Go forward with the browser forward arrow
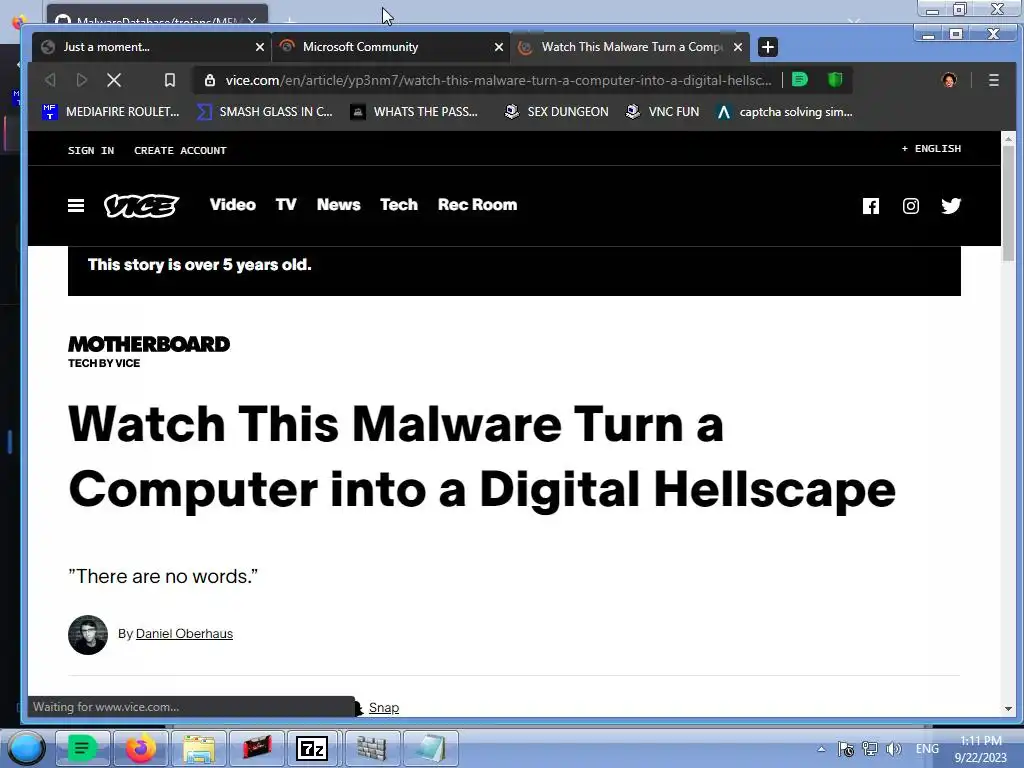1024x768 pixels. click(x=82, y=80)
